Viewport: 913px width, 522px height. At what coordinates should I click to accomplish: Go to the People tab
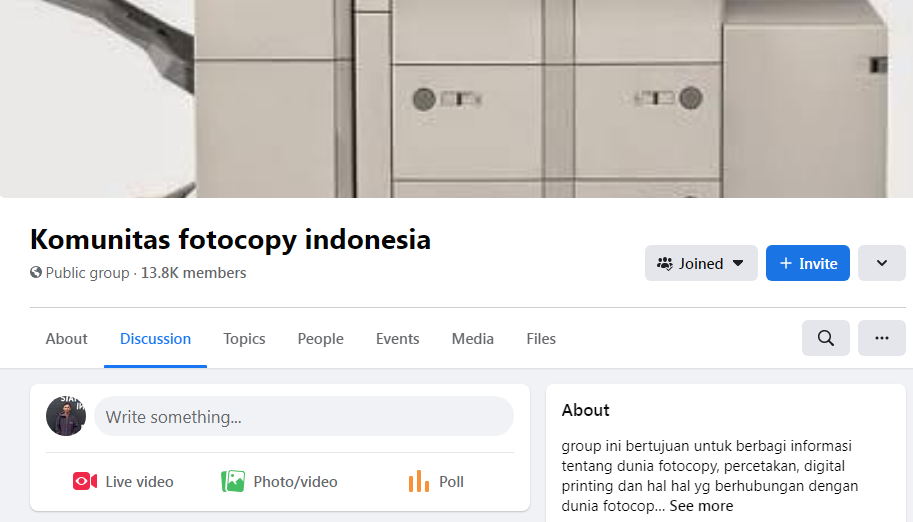(320, 338)
